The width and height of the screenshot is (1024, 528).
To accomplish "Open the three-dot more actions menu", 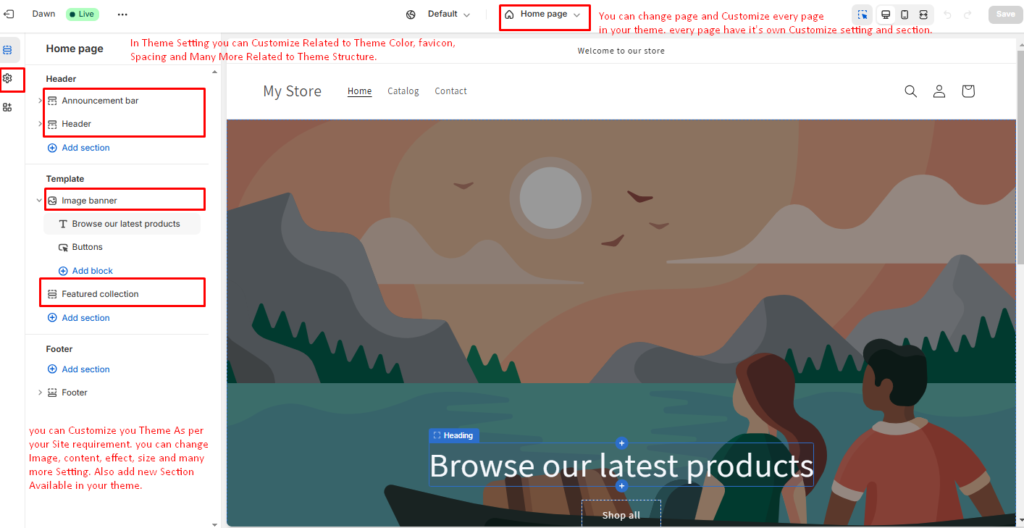I will tap(122, 14).
